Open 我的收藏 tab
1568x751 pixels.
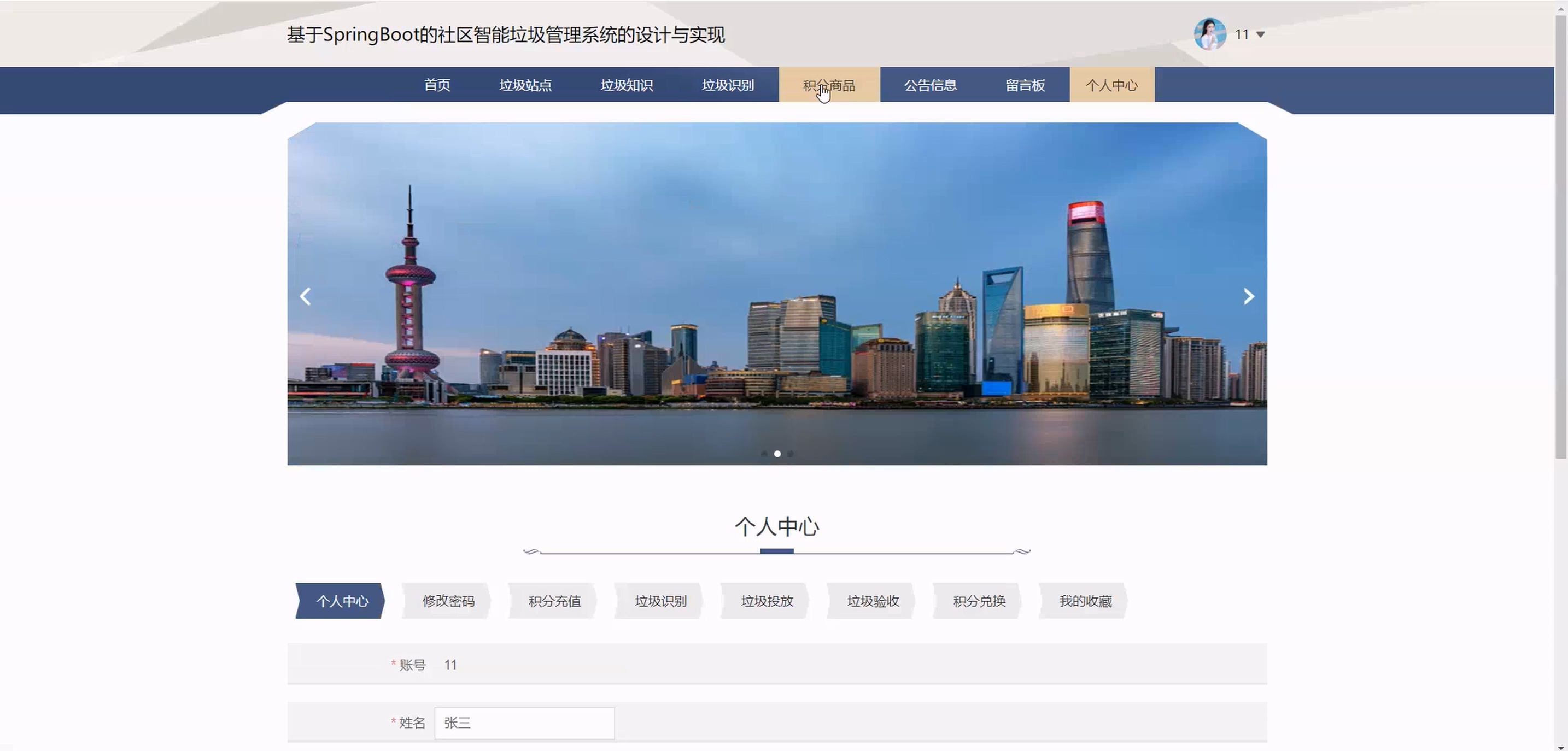(x=1085, y=601)
